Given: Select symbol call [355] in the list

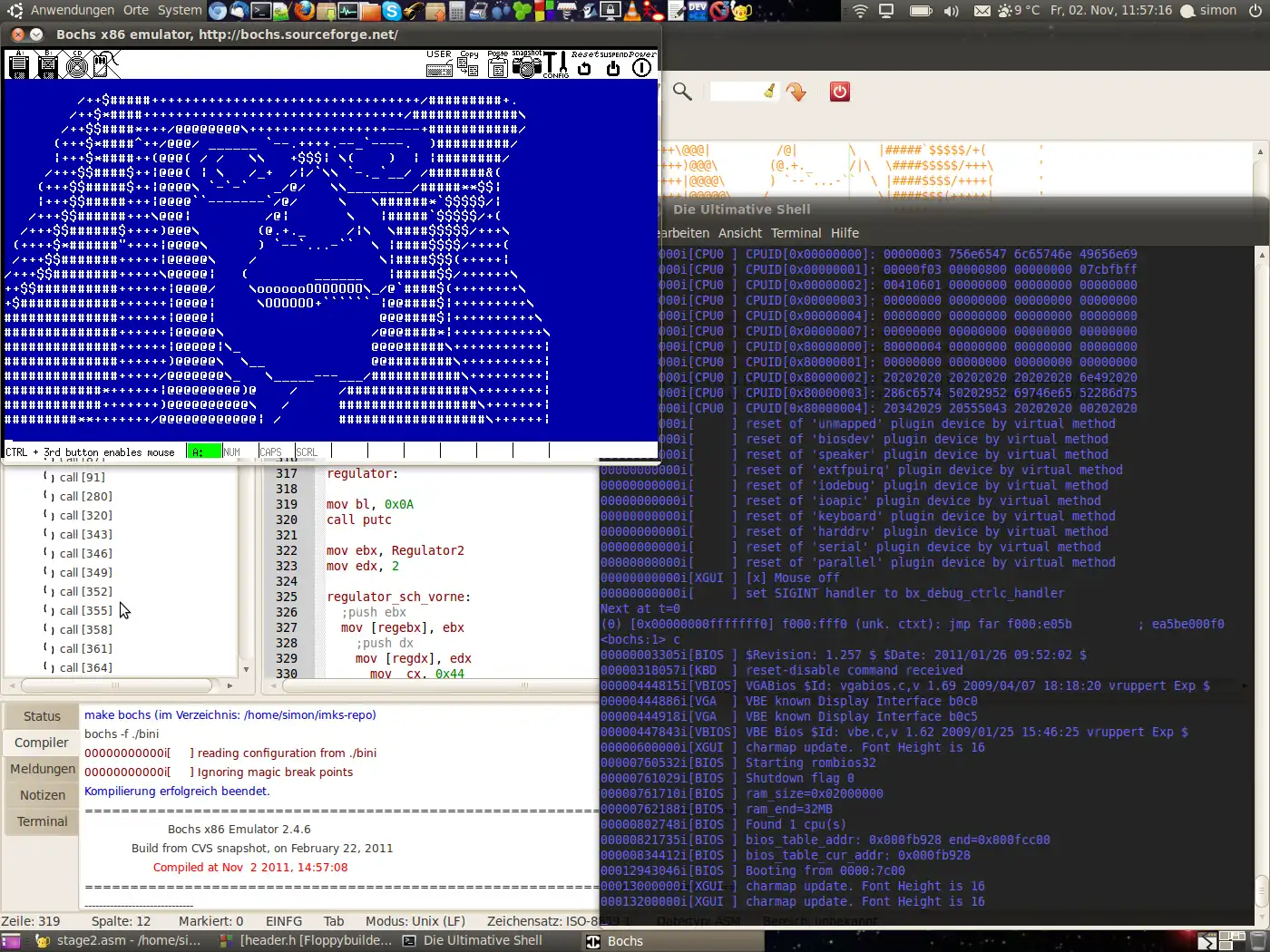Looking at the screenshot, I should [x=86, y=610].
